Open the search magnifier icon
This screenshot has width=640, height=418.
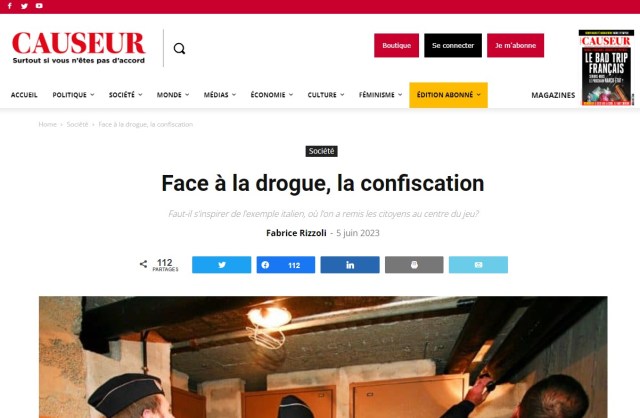click(179, 49)
